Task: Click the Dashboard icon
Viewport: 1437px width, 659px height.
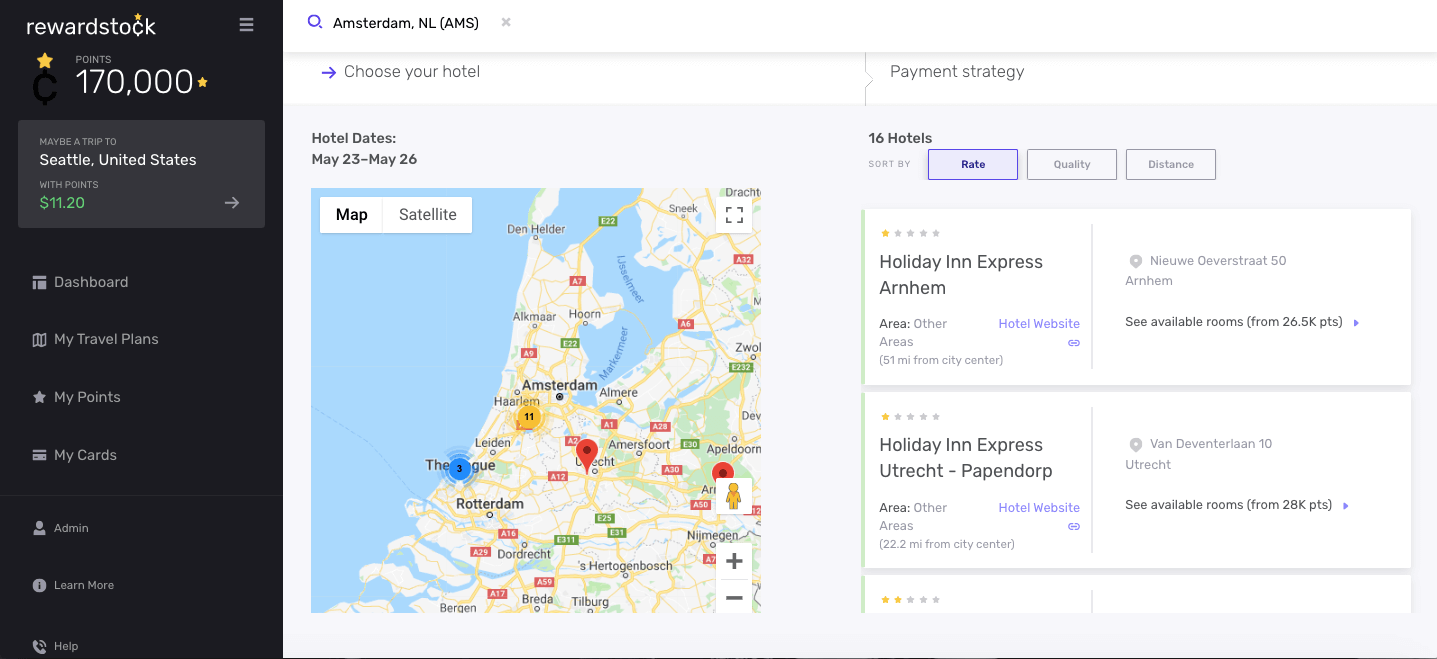Action: (39, 283)
